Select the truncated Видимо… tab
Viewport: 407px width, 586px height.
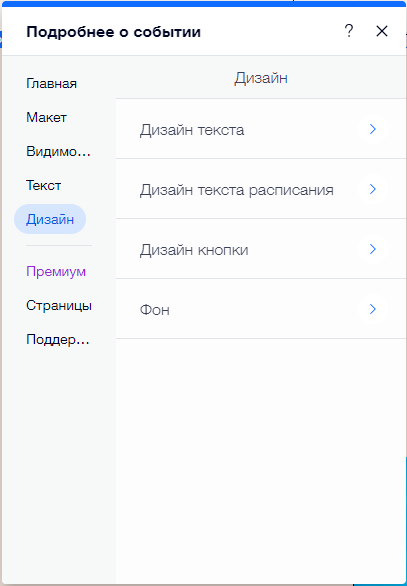click(x=58, y=151)
